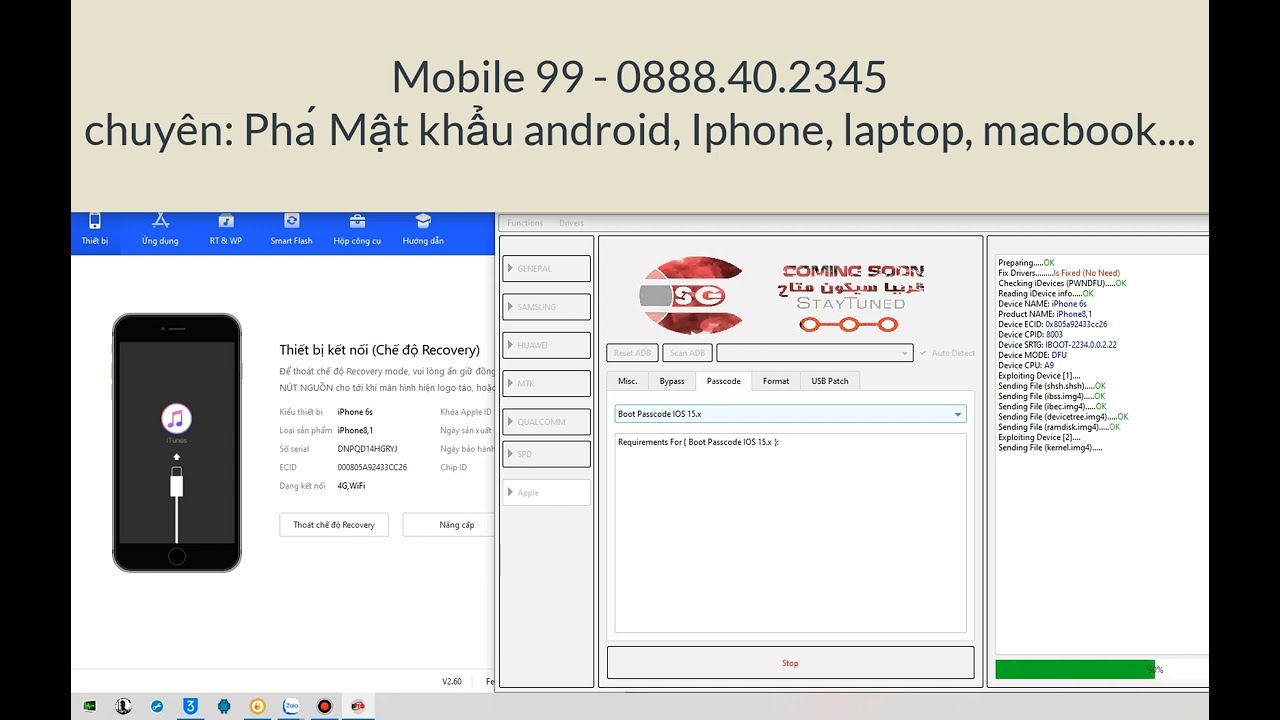Click the 'iPhone 6s' device type value
Image resolution: width=1280 pixels, height=720 pixels.
coord(355,412)
